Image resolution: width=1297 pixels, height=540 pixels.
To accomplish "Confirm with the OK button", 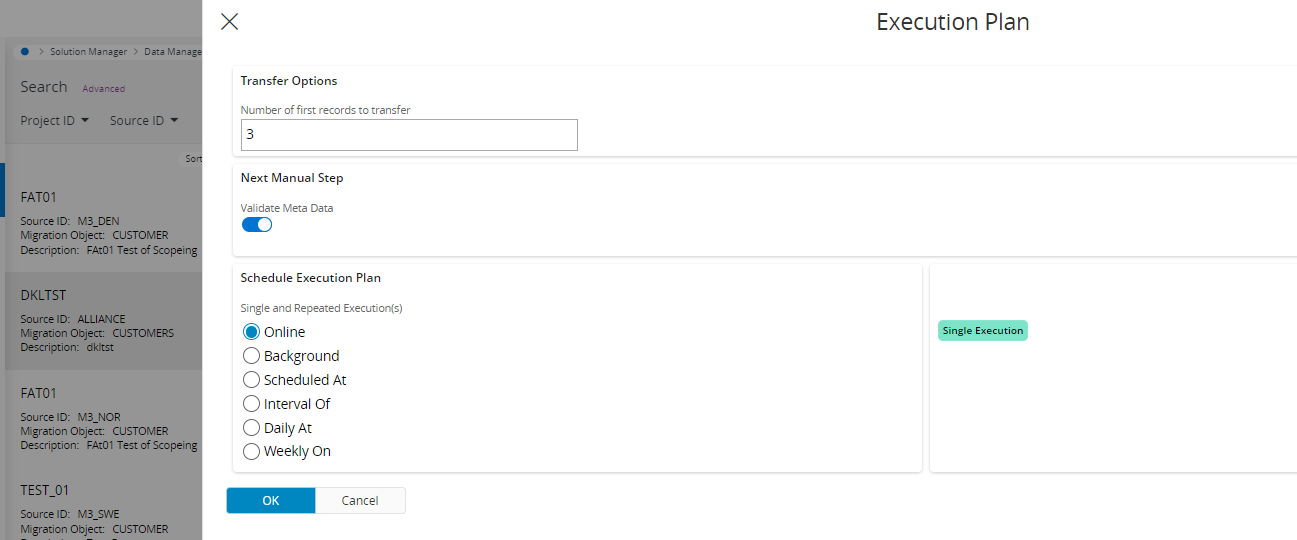I will [271, 501].
